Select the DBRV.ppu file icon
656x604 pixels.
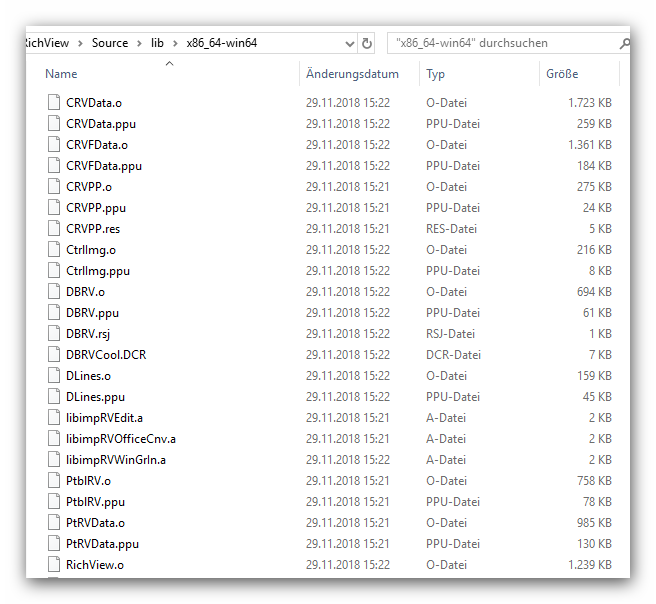pyautogui.click(x=54, y=312)
